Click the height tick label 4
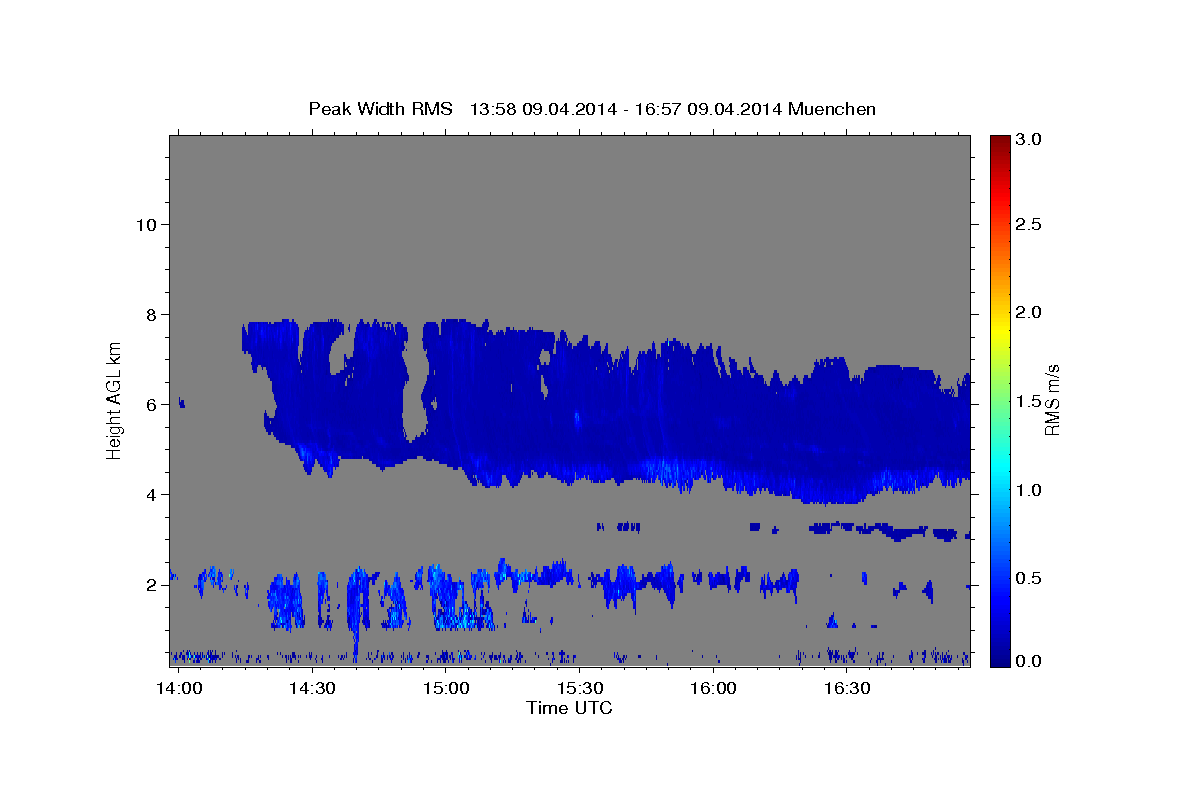This screenshot has width=1200, height=800. [150, 494]
